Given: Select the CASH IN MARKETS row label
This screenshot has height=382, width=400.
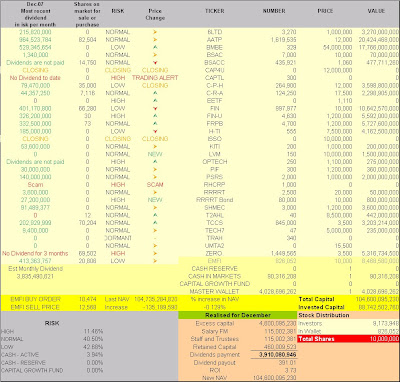Looking at the screenshot, I should 215,276.
